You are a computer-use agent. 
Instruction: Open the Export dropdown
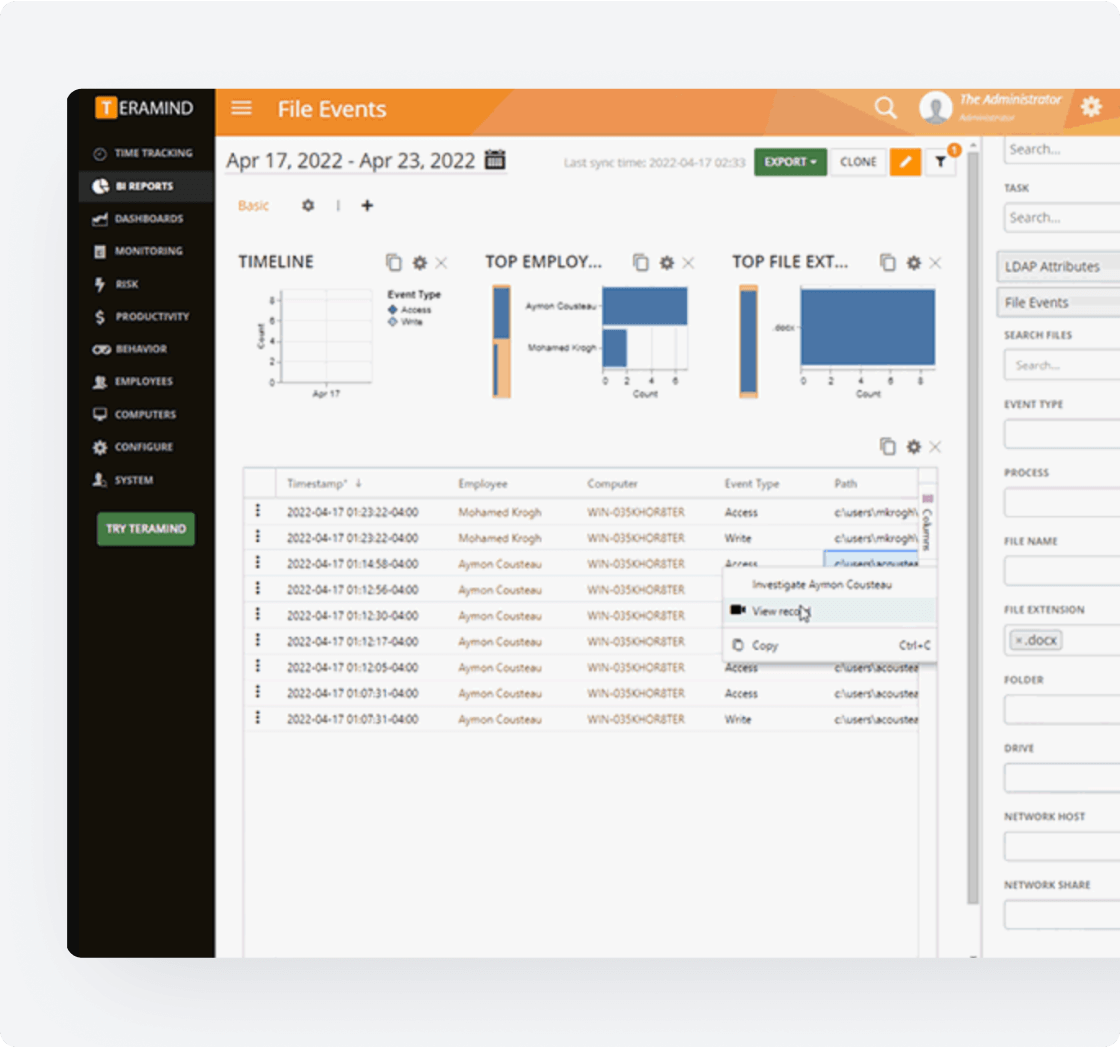[790, 161]
